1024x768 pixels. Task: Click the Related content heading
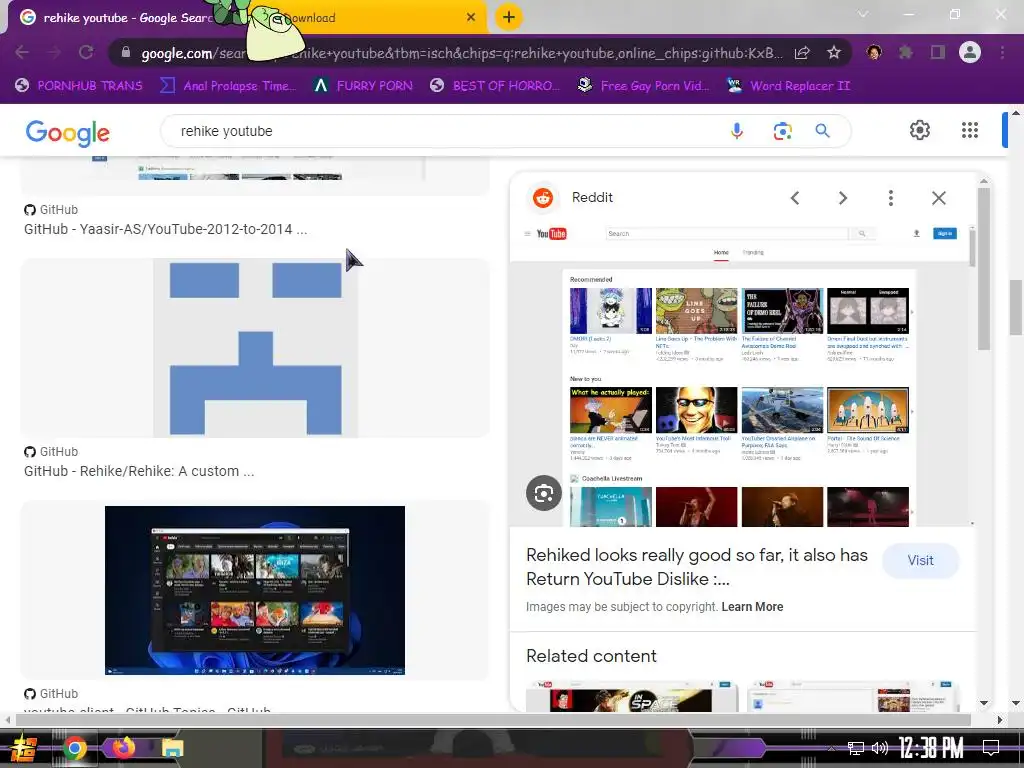(x=591, y=656)
